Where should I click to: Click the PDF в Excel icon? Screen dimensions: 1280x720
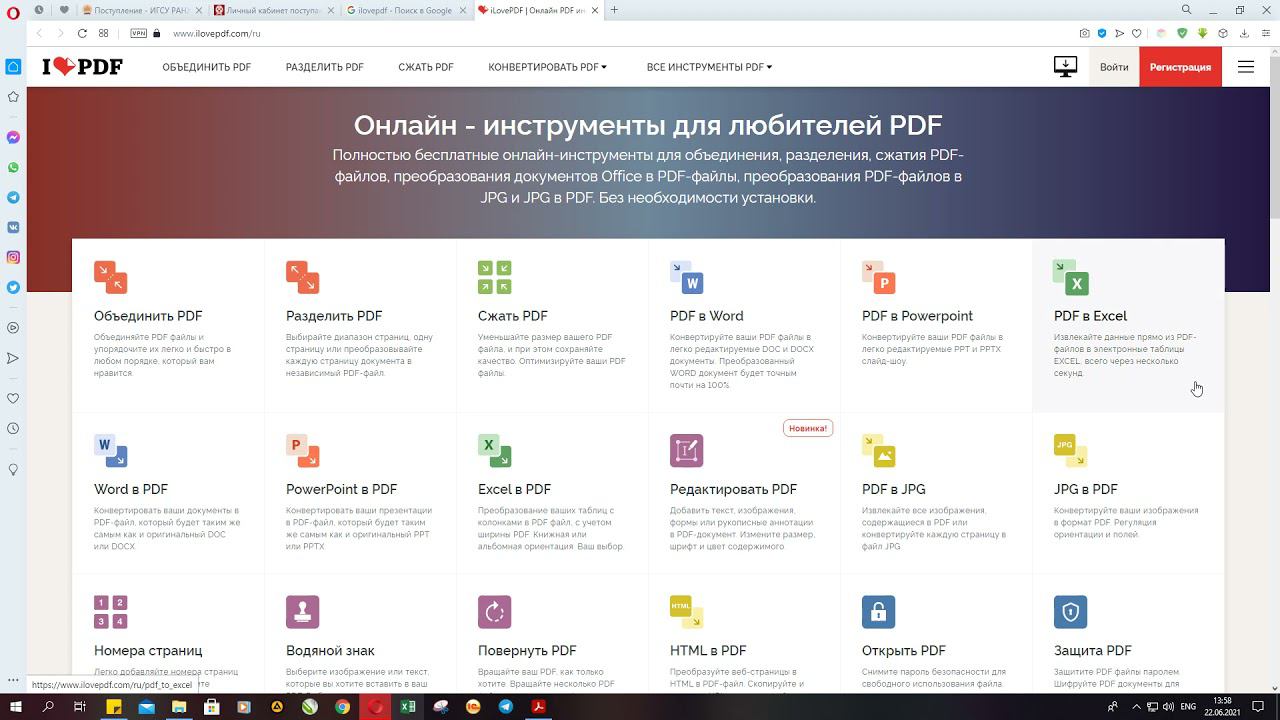pyautogui.click(x=1070, y=277)
